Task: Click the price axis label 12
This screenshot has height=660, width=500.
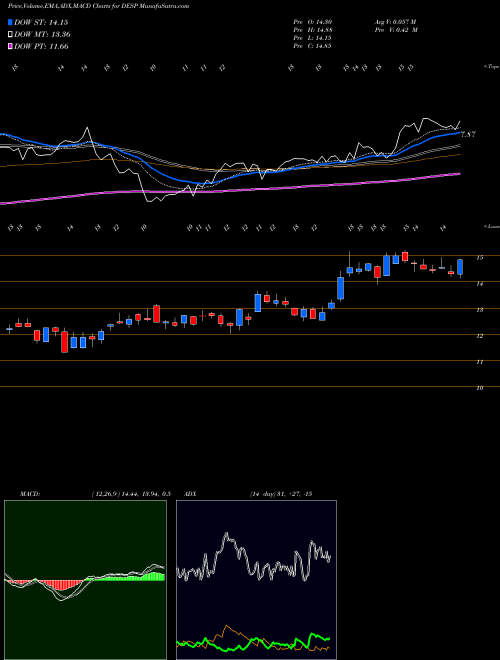Action: [479, 336]
